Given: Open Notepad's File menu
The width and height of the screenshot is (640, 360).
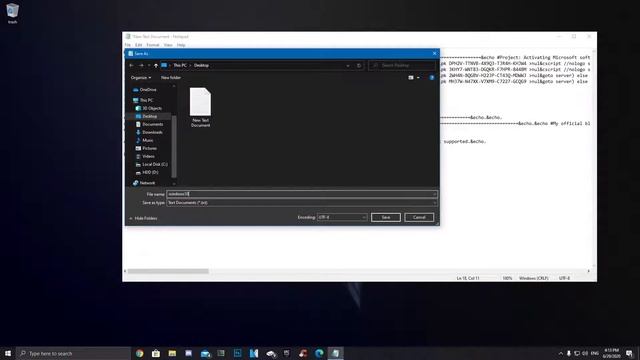Looking at the screenshot, I should [128, 45].
